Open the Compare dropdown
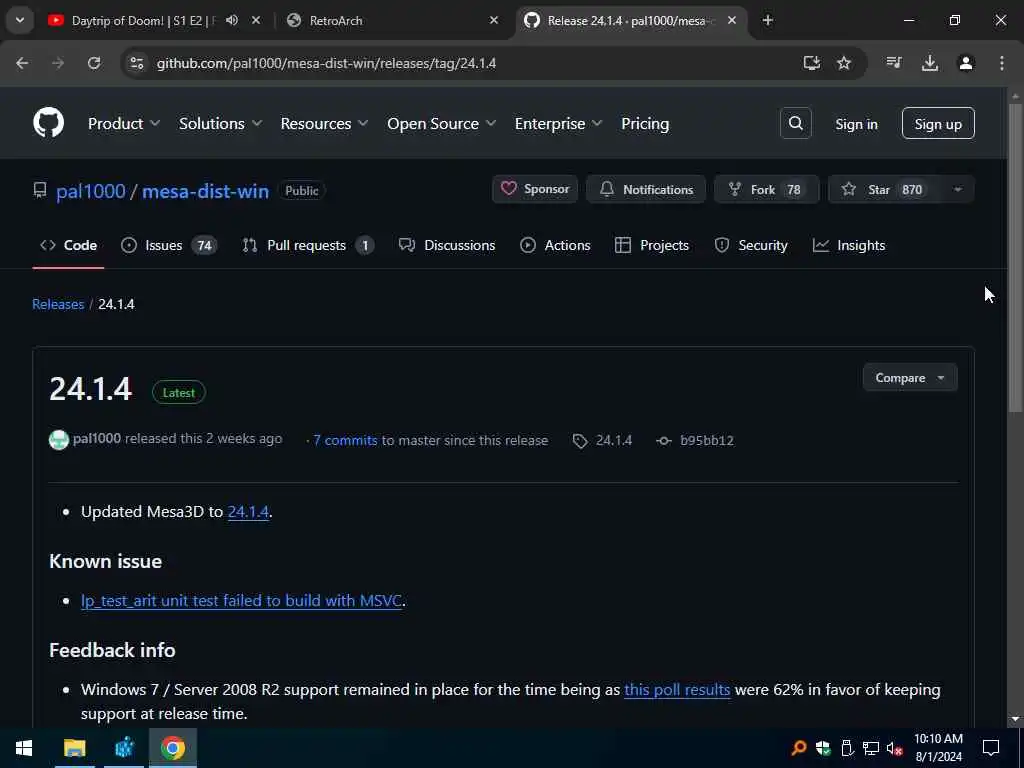Image resolution: width=1024 pixels, height=768 pixels. coord(910,377)
